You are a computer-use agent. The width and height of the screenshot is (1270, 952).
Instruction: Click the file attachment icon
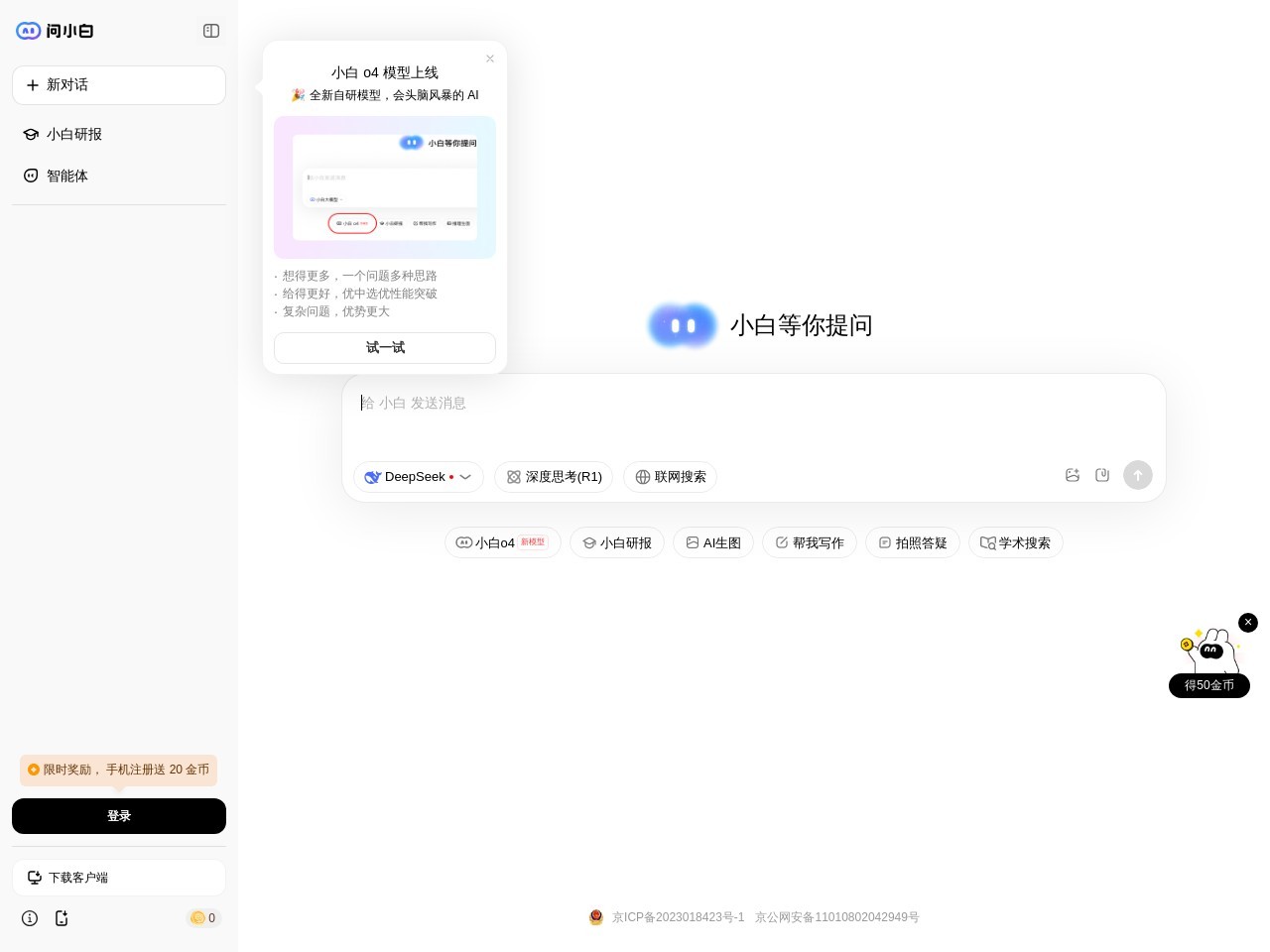(1102, 475)
